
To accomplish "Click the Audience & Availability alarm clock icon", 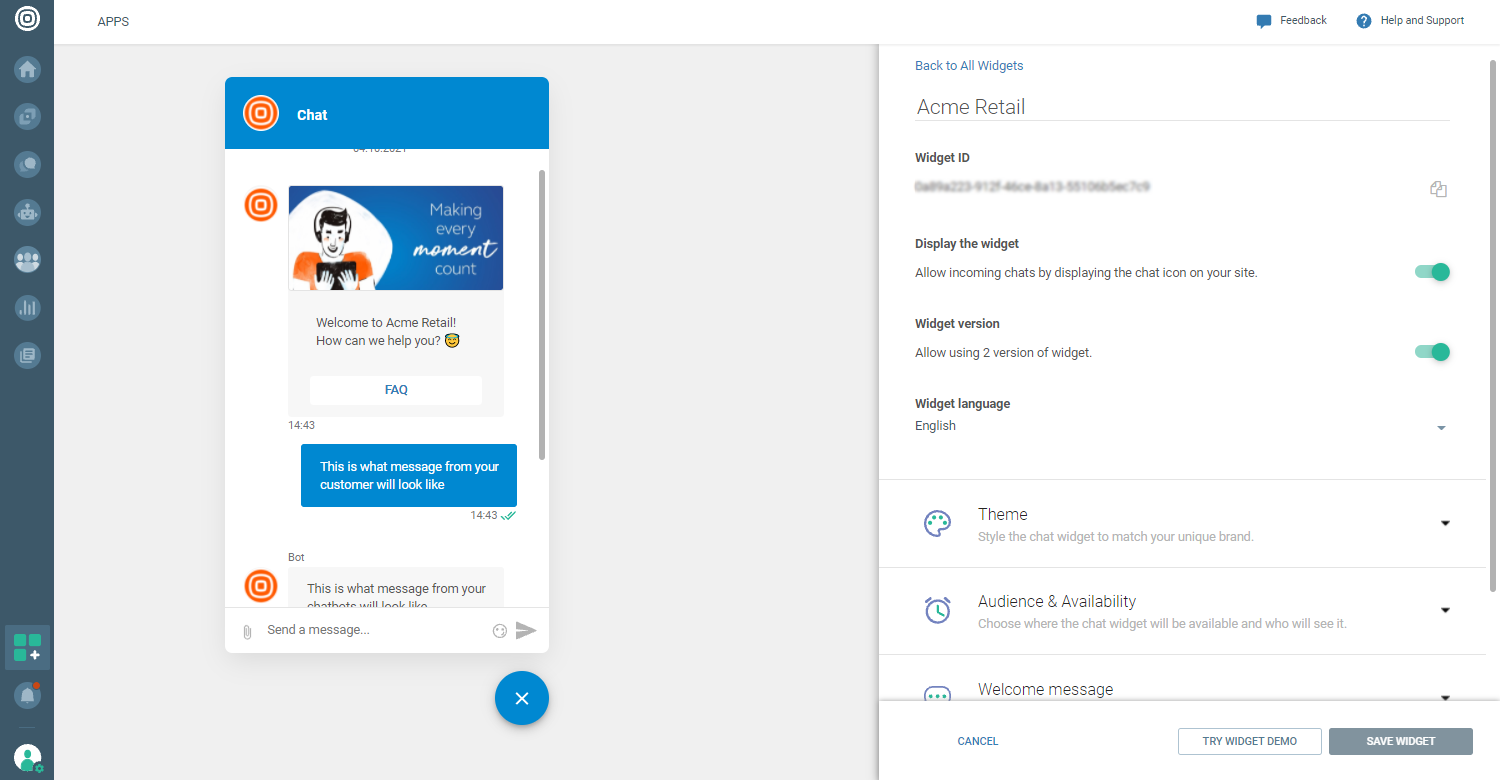I will pyautogui.click(x=937, y=610).
